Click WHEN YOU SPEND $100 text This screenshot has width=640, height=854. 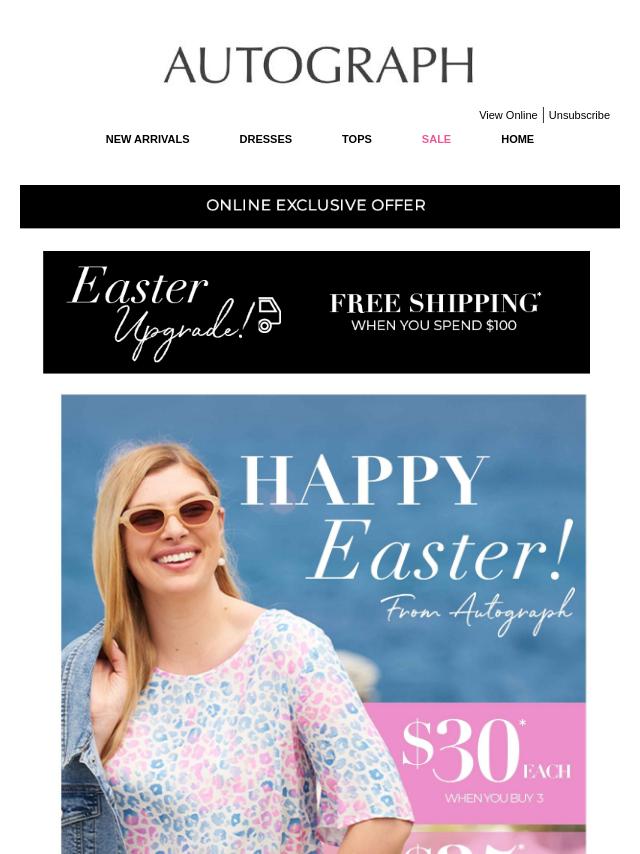tap(434, 326)
